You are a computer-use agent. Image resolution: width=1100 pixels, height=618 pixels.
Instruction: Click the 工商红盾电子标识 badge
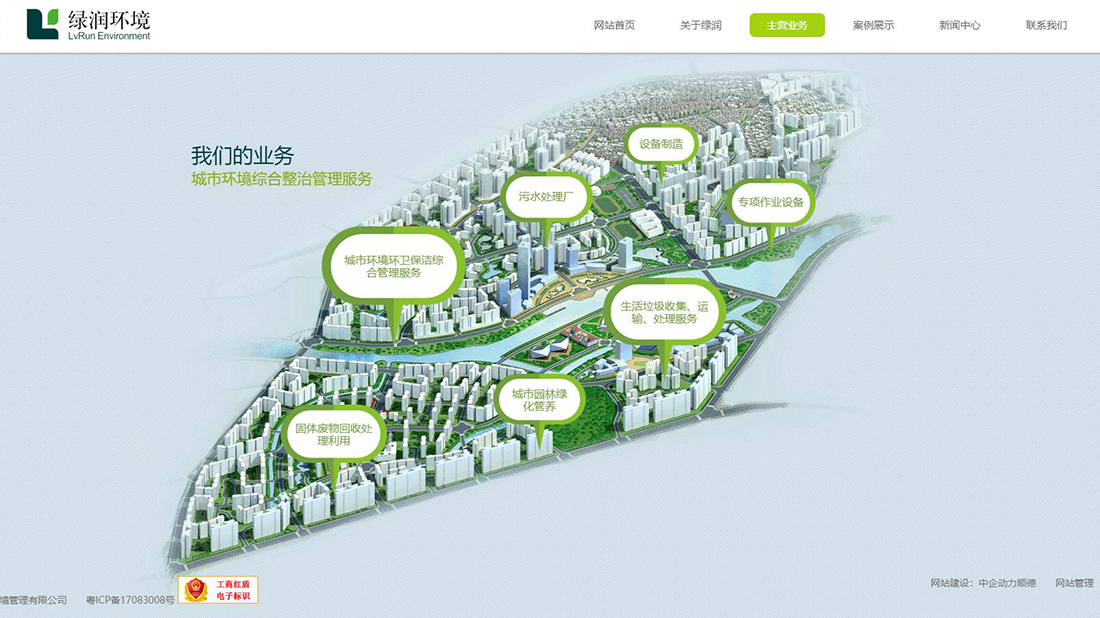[x=219, y=590]
